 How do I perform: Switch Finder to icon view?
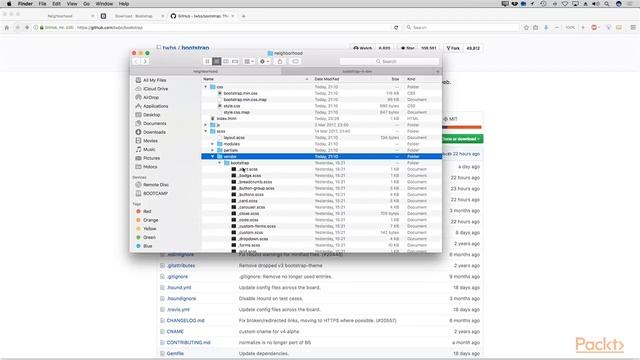[x=207, y=62]
